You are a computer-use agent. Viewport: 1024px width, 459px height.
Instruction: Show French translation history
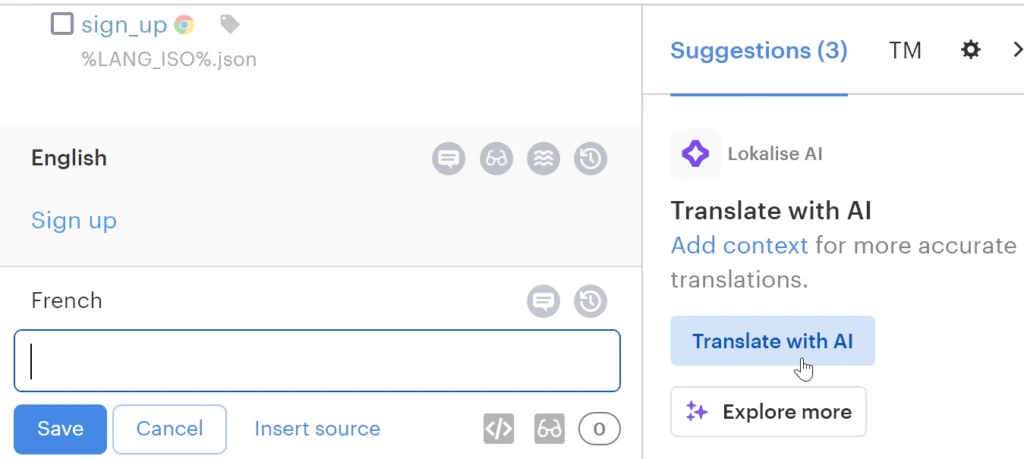coord(590,300)
